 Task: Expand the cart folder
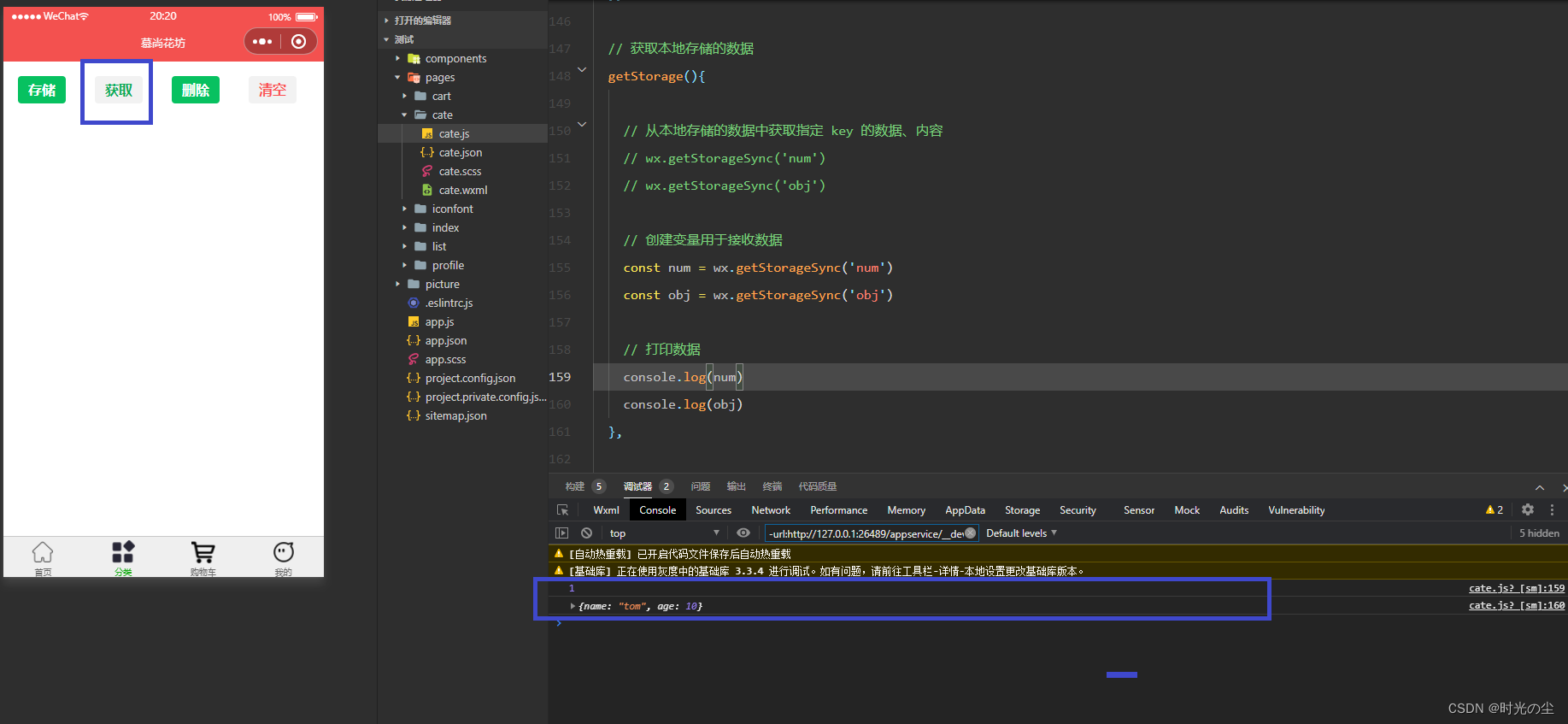(x=404, y=96)
